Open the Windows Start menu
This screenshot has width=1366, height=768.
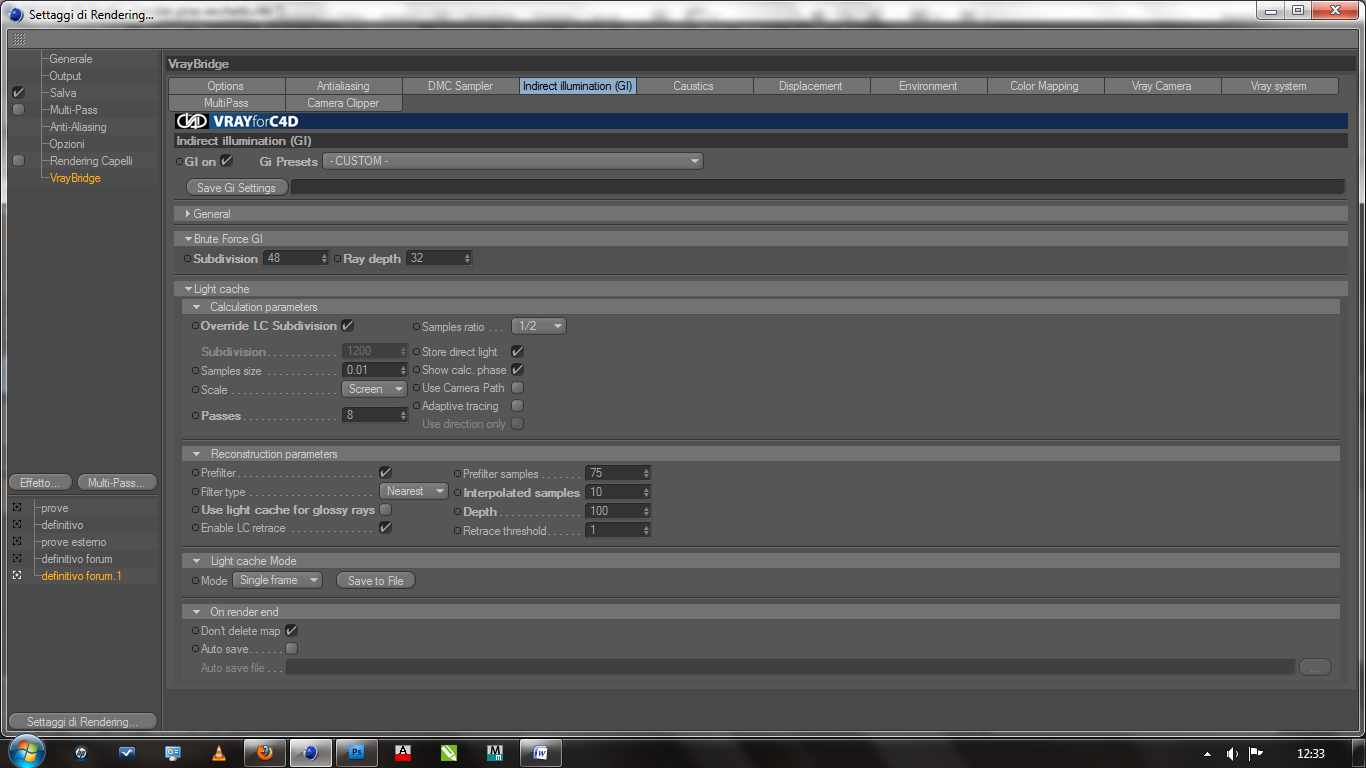(x=25, y=752)
